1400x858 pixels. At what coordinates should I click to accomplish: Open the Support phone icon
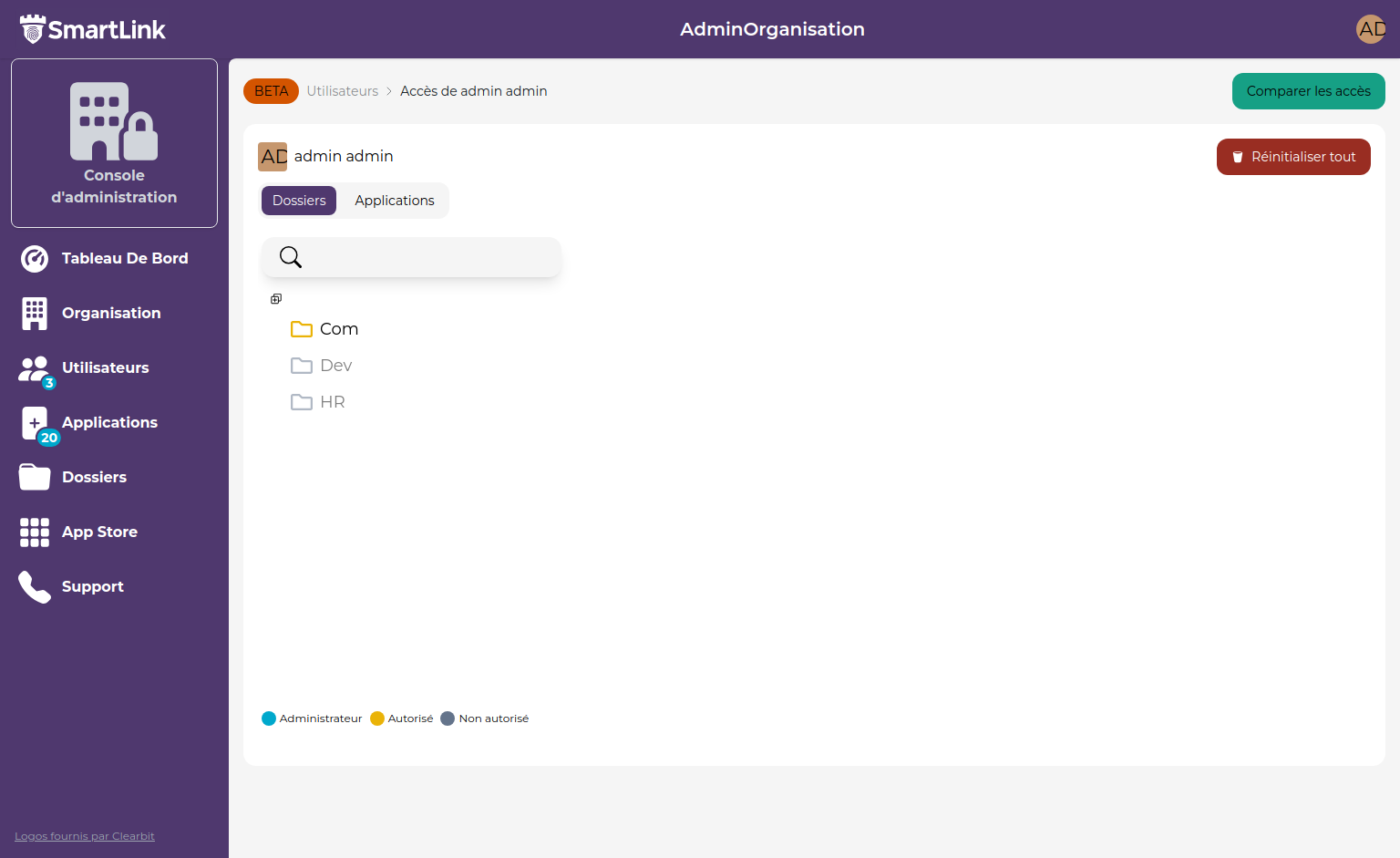(35, 587)
